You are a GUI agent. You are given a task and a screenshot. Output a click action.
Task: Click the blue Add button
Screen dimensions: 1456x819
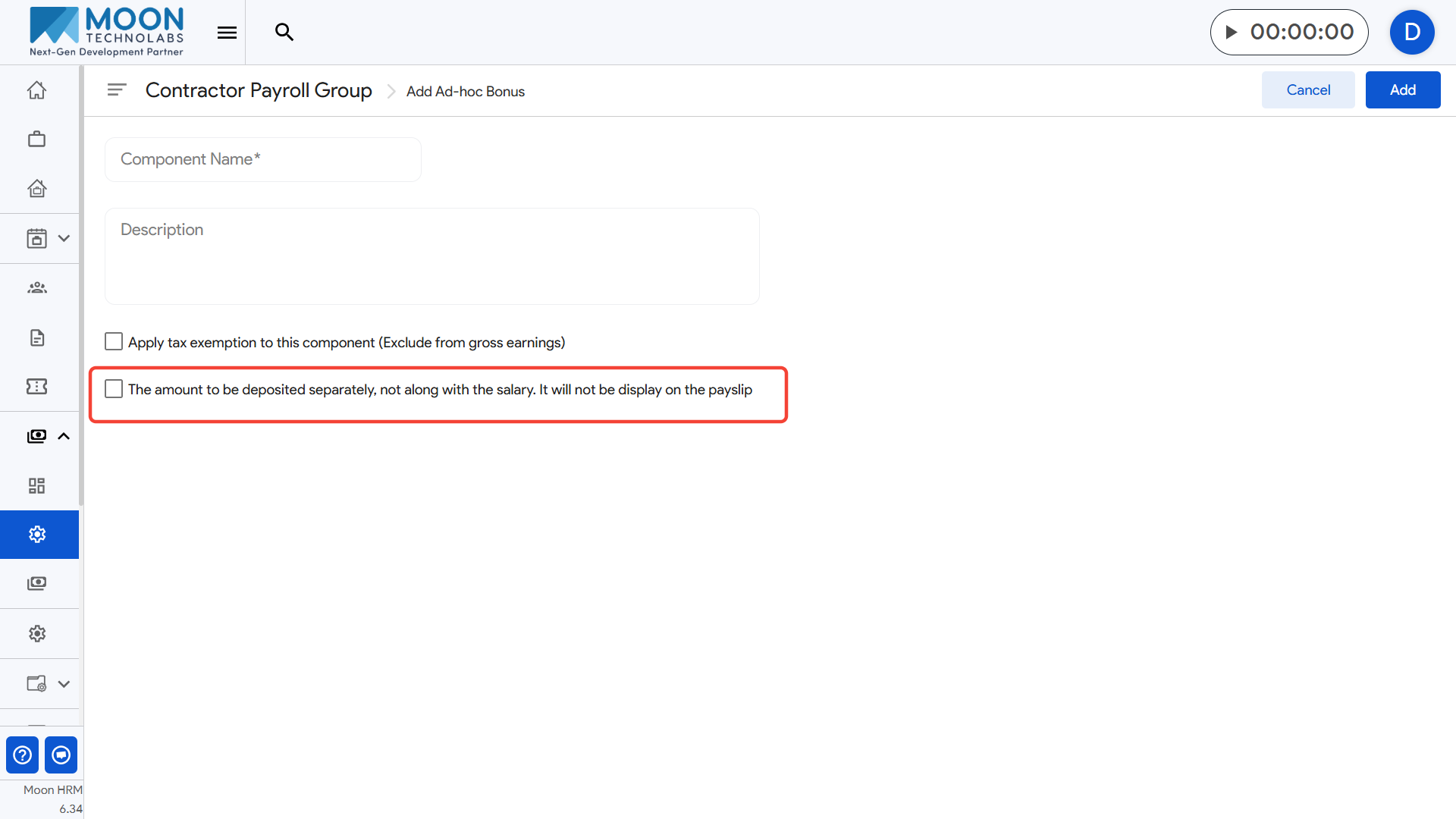tap(1402, 90)
